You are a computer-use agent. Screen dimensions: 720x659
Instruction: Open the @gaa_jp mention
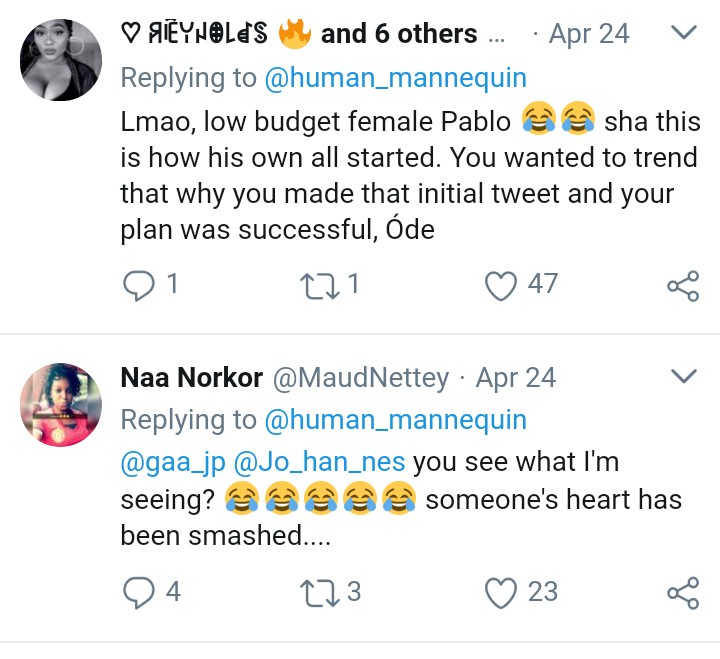point(173,462)
